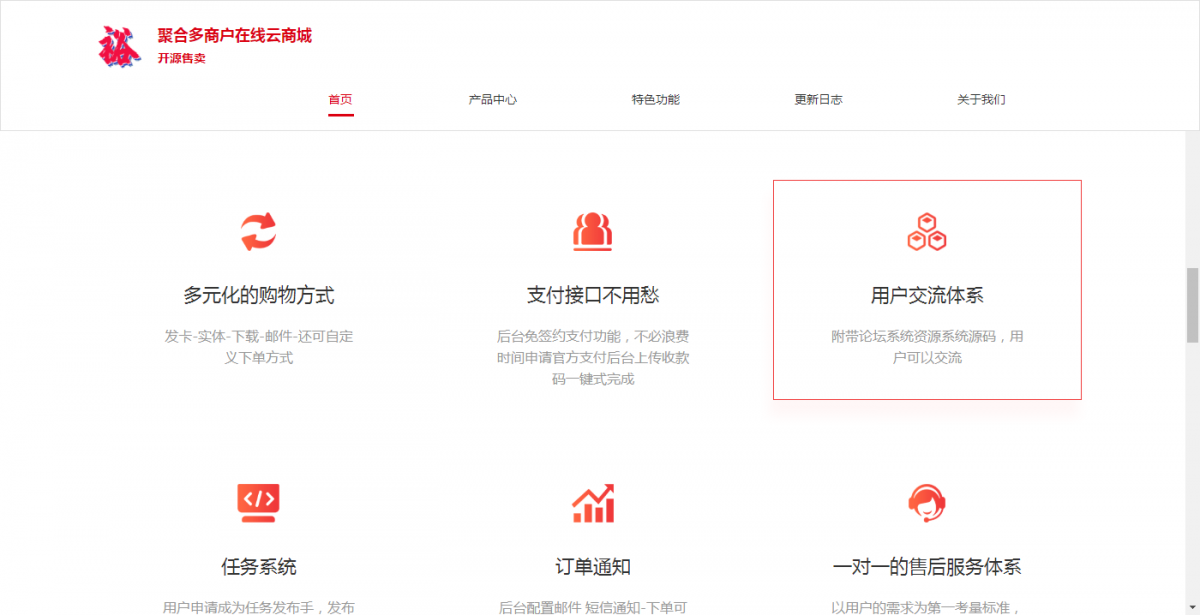Screen dimensions: 1200x615
Task: Click the underlined 首页 link
Action: [x=341, y=99]
